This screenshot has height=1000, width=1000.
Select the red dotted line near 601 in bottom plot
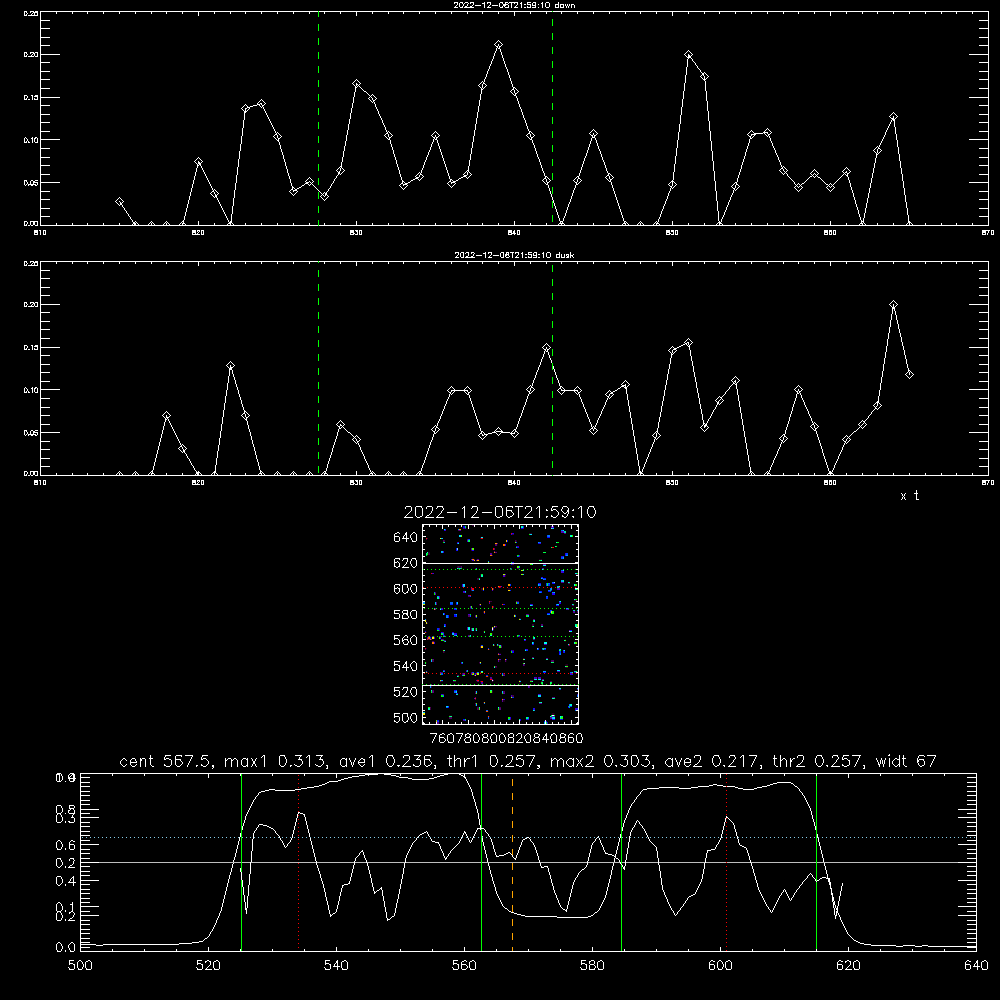click(726, 862)
